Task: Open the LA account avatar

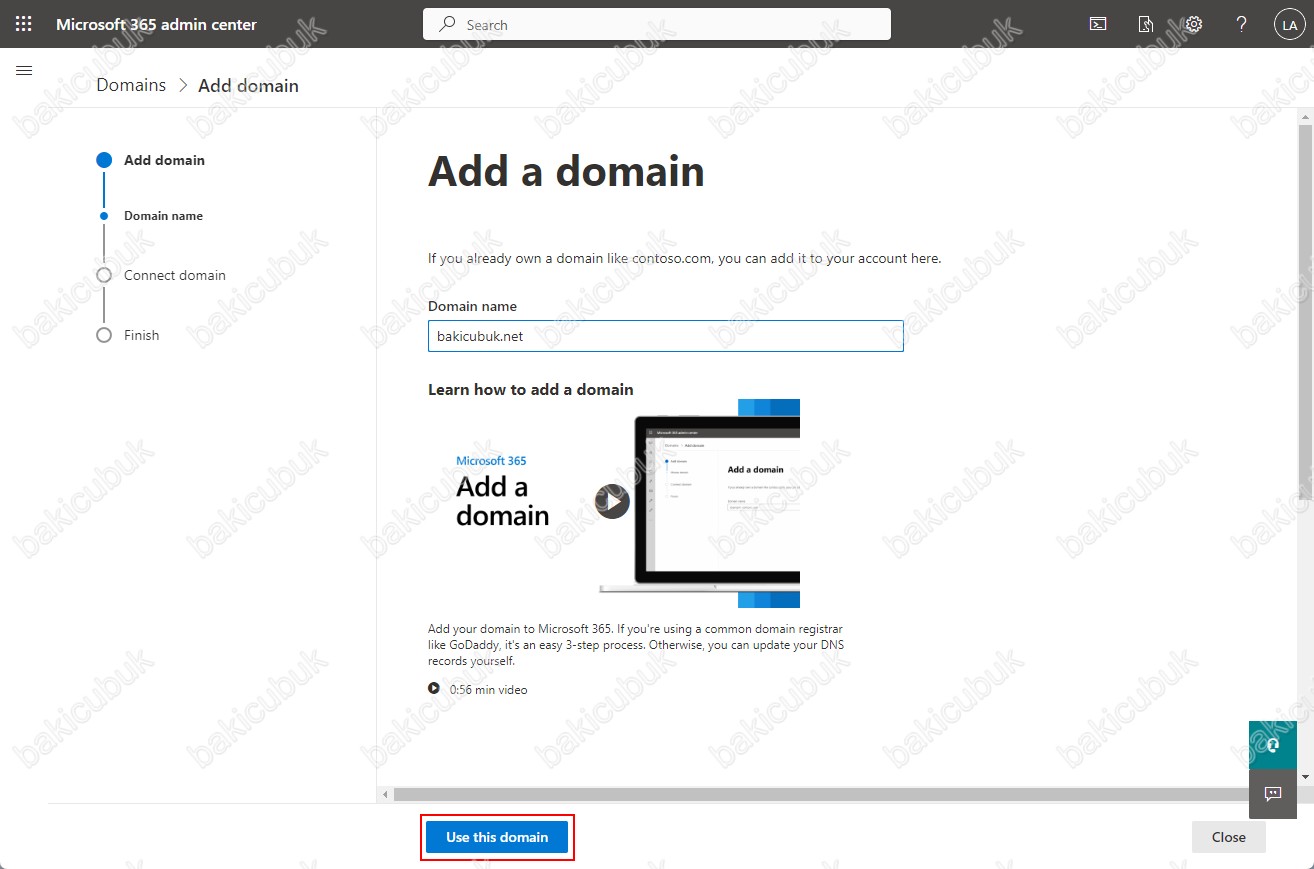Action: 1288,25
